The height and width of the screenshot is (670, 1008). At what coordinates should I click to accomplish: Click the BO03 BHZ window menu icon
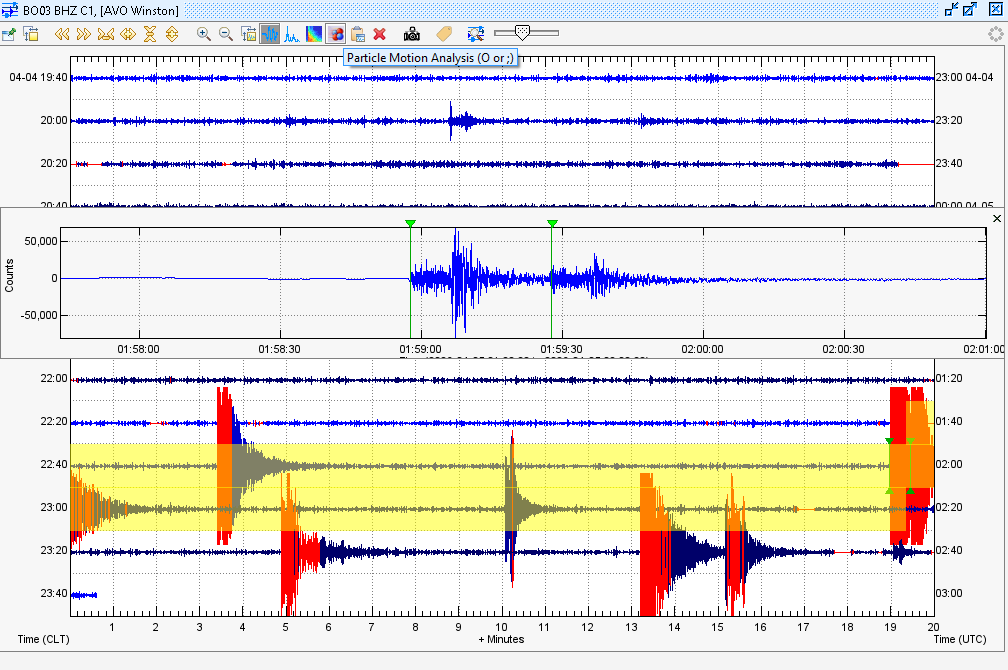[x=10, y=10]
